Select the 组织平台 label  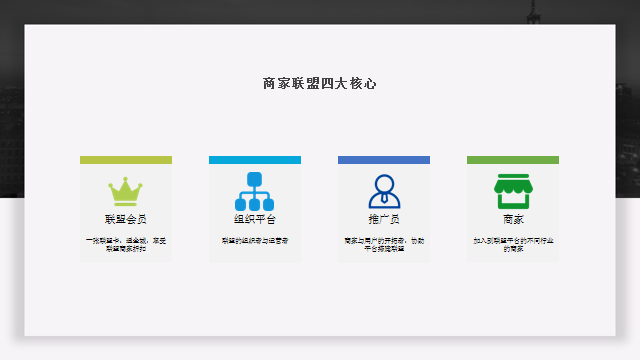point(255,219)
